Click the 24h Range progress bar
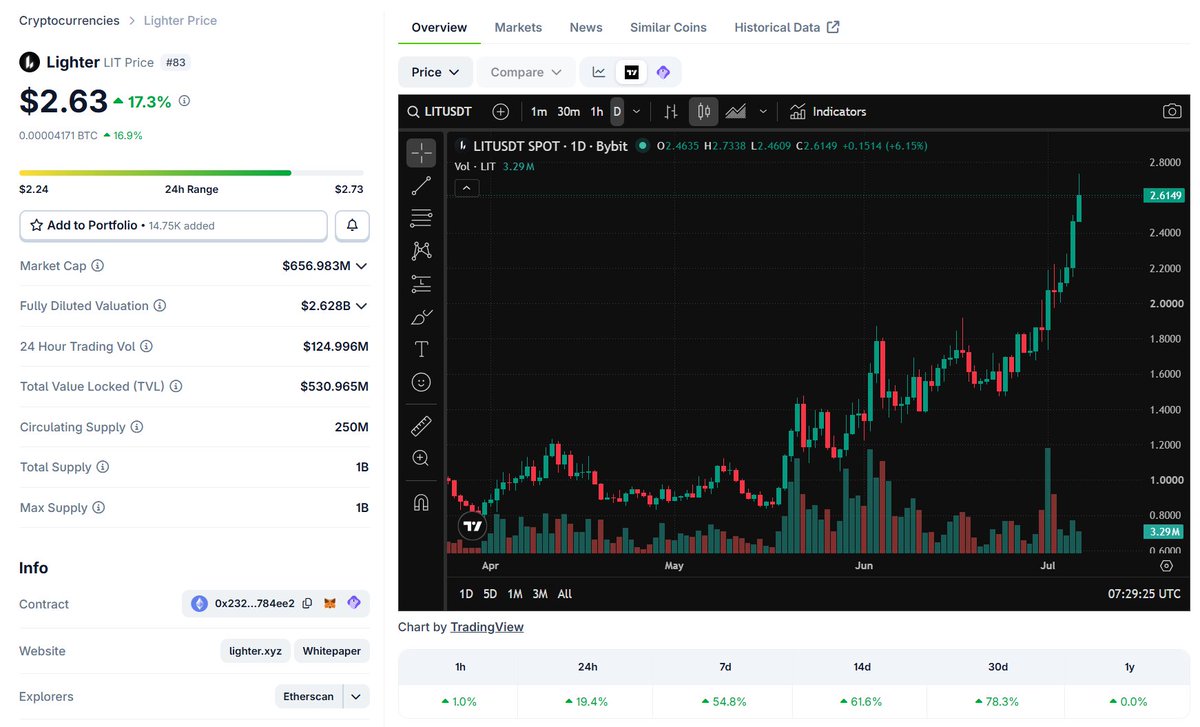This screenshot has width=1200, height=727. (191, 173)
